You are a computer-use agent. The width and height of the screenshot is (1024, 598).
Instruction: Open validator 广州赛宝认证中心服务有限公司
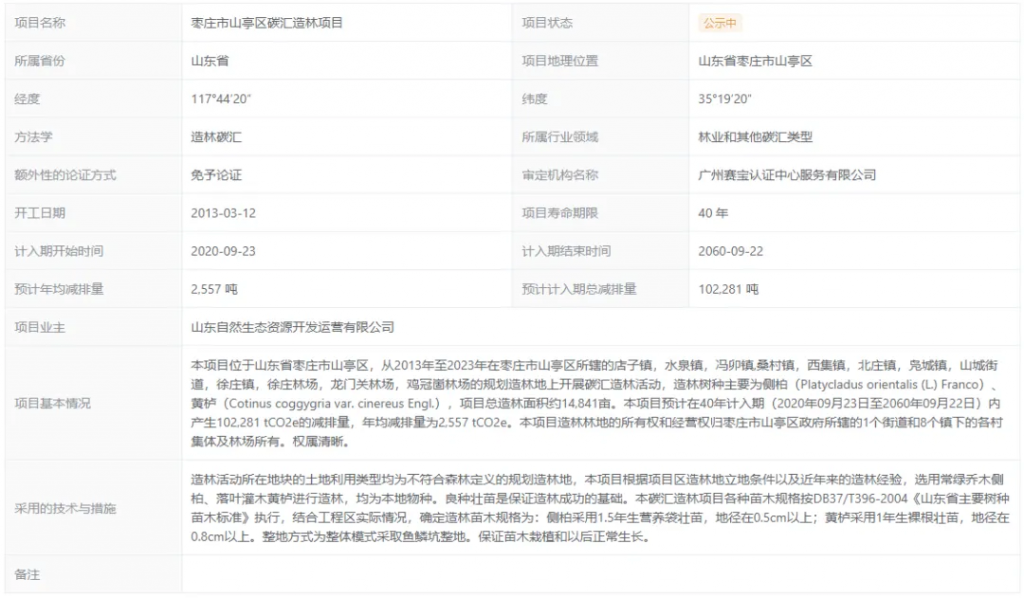[x=787, y=175]
